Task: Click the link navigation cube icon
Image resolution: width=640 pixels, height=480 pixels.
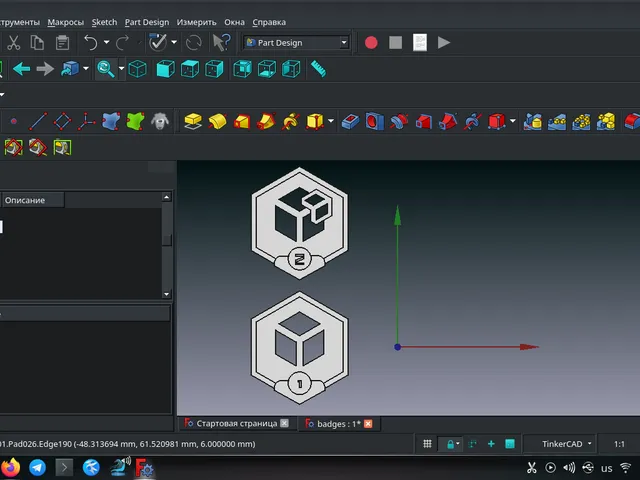Action: point(70,69)
